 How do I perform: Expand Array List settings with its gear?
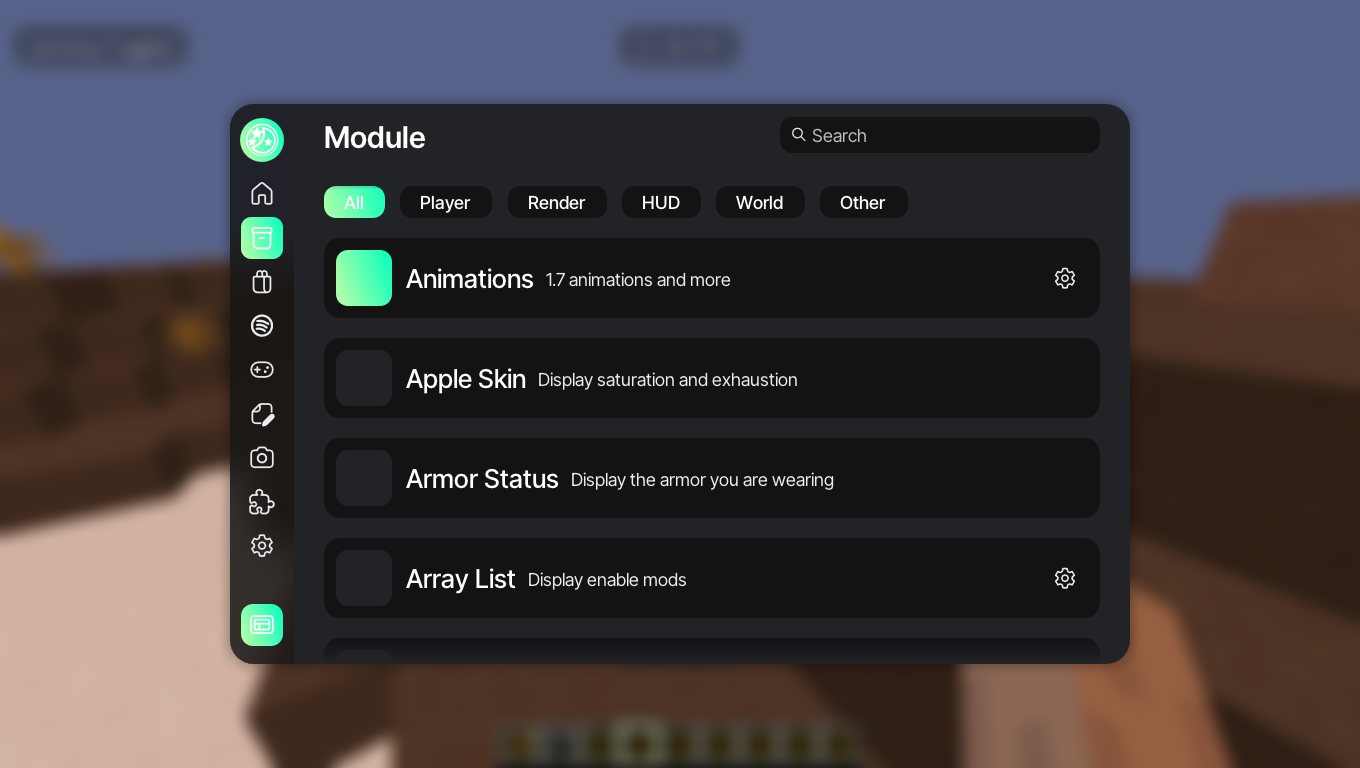(1065, 578)
